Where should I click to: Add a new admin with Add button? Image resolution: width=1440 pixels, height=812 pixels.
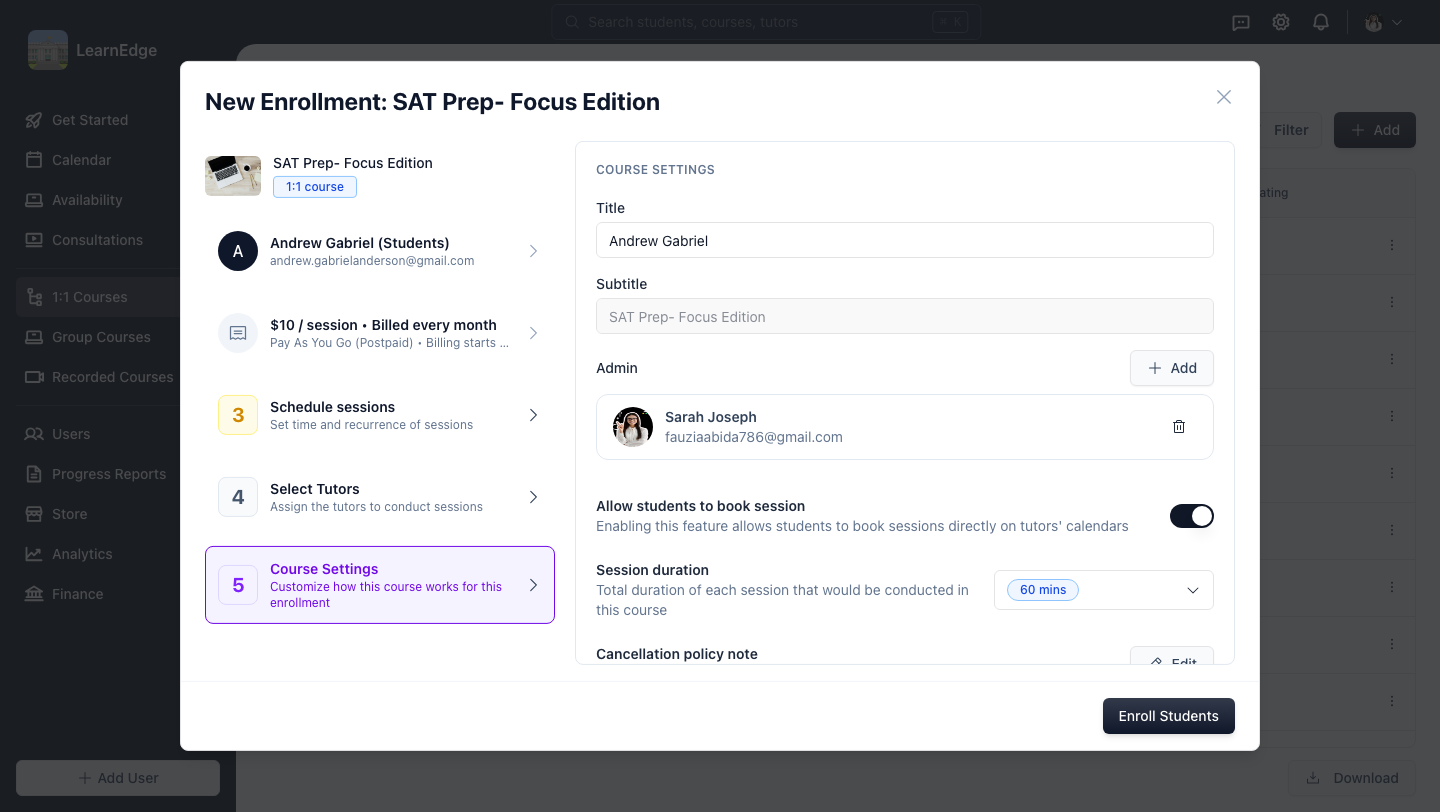pos(1172,368)
